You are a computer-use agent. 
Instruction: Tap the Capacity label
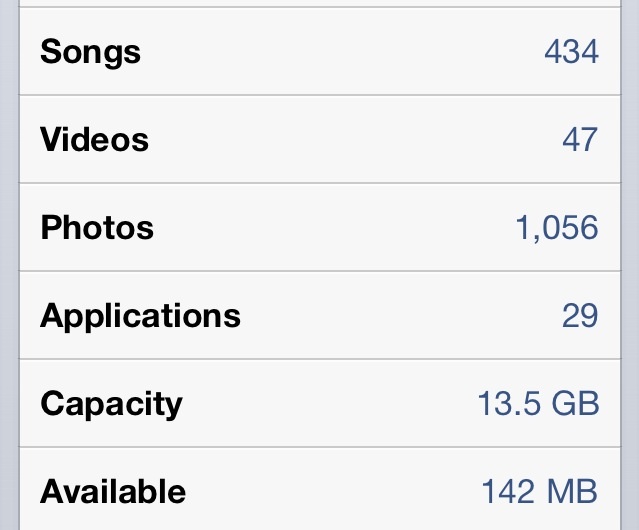click(111, 404)
